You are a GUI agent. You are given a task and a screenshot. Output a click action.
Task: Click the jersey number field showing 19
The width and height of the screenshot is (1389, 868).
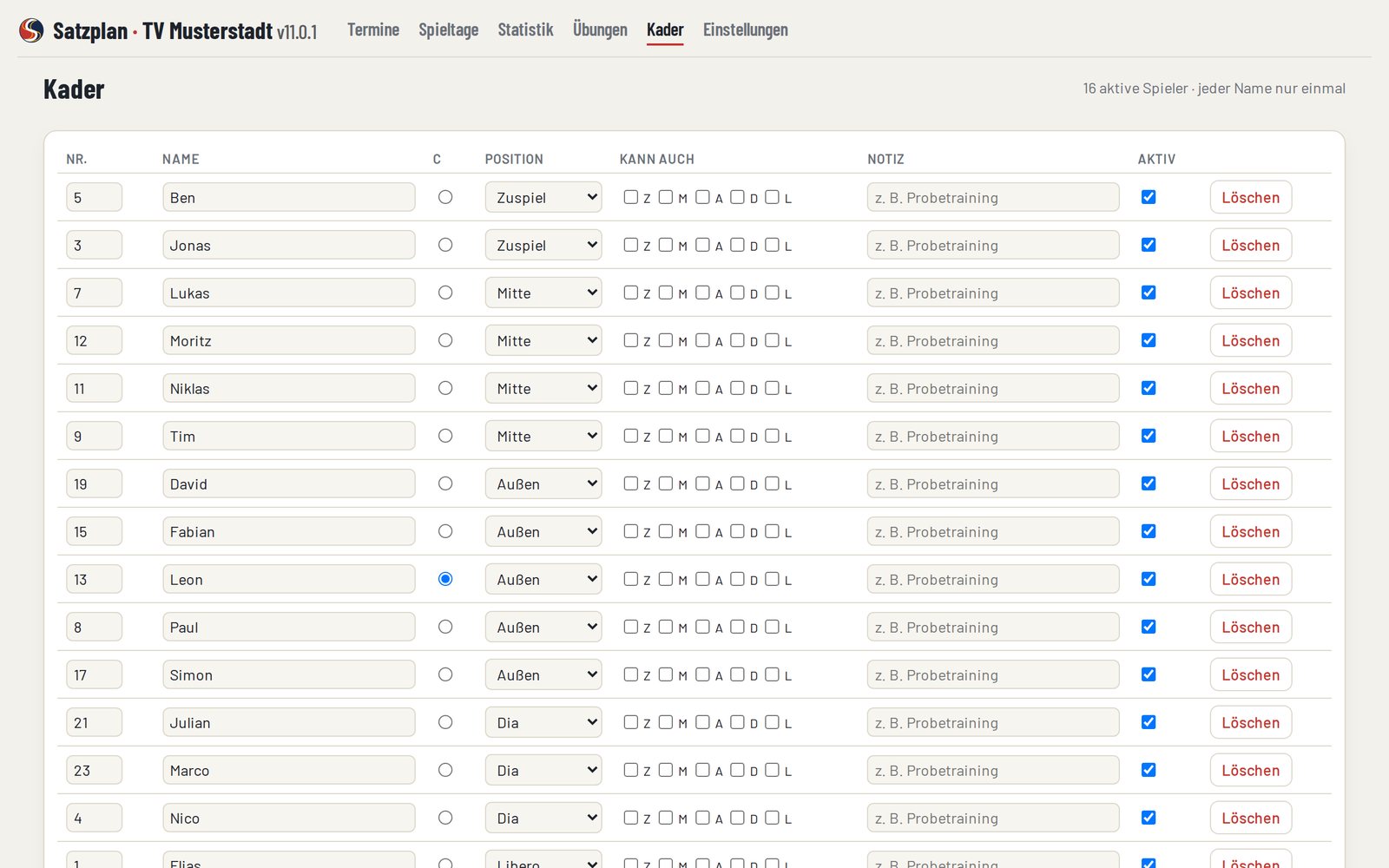pos(94,483)
